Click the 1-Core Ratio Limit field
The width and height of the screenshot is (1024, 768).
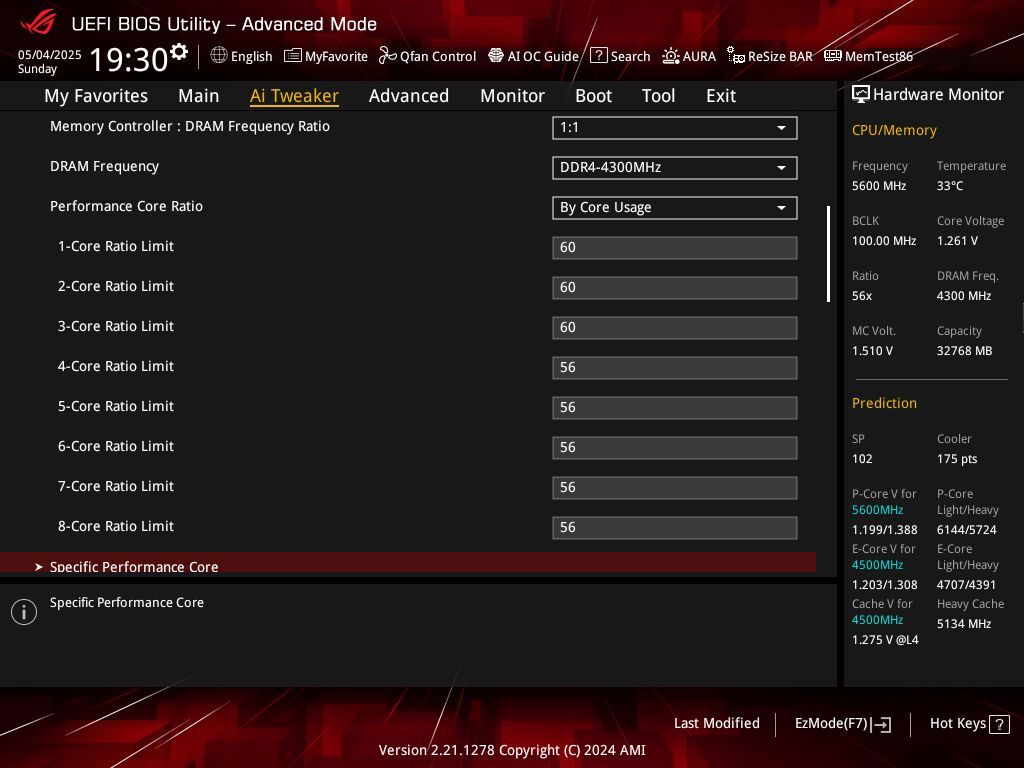pyautogui.click(x=675, y=248)
